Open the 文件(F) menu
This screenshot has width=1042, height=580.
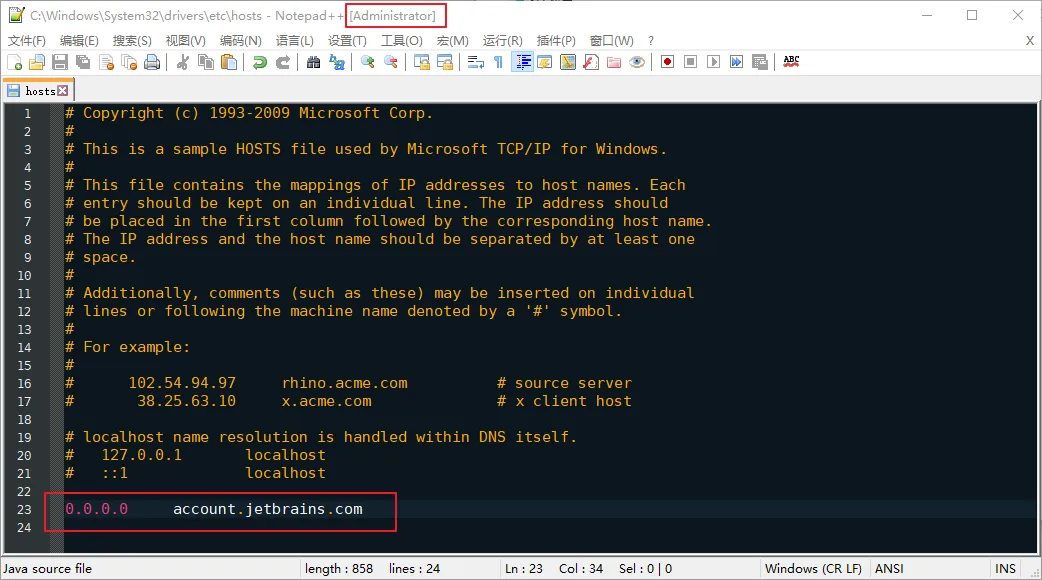[x=27, y=41]
